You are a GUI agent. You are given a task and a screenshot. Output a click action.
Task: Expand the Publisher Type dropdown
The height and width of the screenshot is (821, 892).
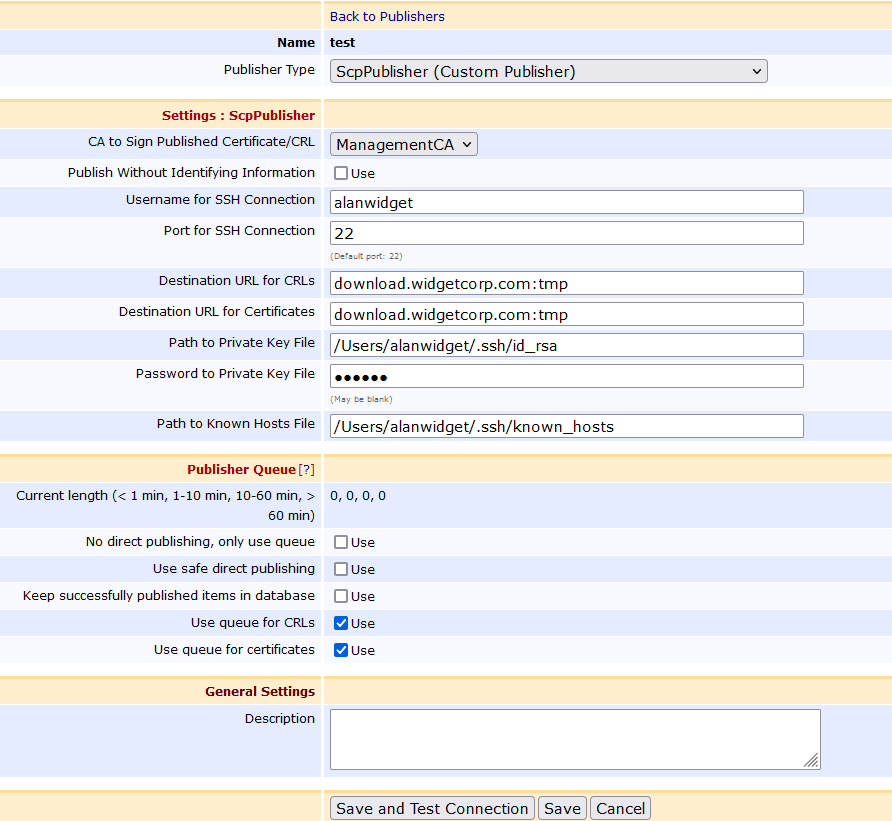pyautogui.click(x=548, y=71)
